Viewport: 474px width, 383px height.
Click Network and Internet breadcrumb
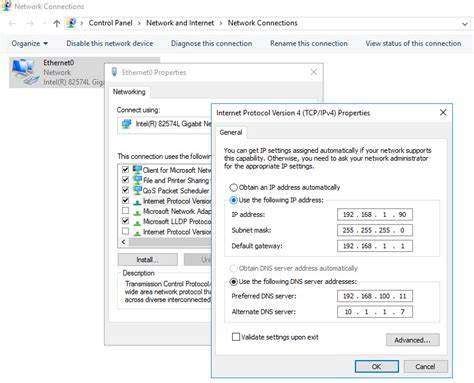(180, 23)
